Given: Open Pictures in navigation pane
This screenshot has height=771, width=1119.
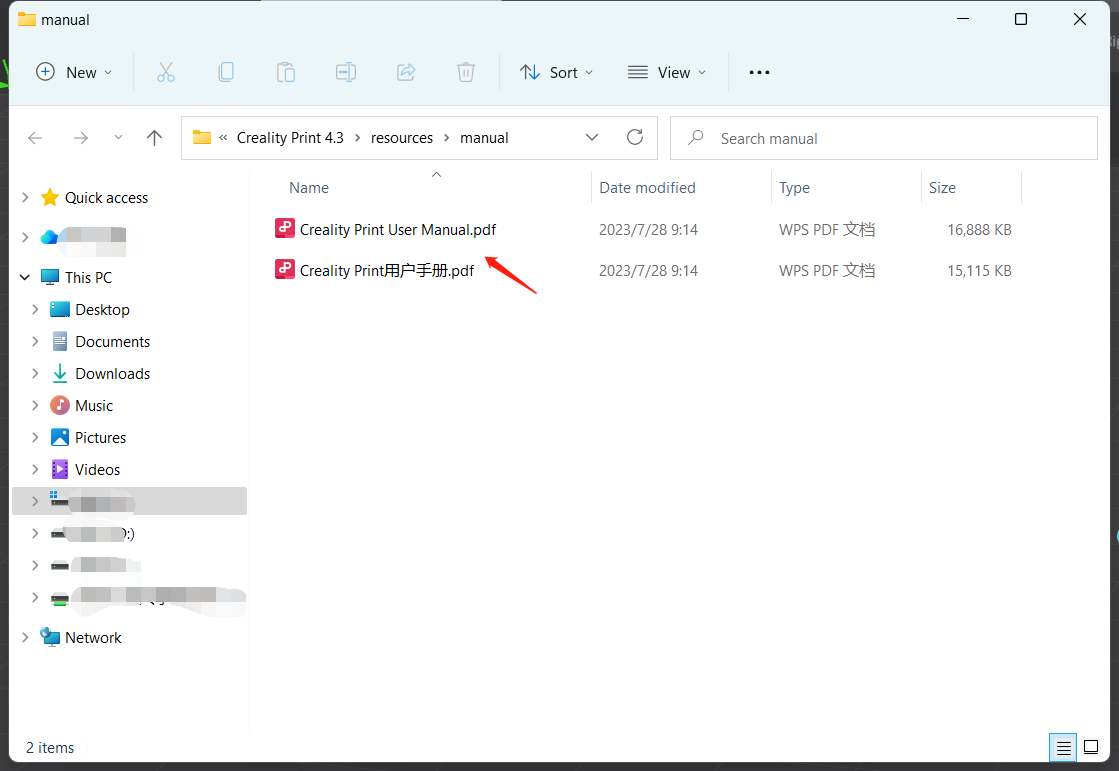Looking at the screenshot, I should coord(101,438).
